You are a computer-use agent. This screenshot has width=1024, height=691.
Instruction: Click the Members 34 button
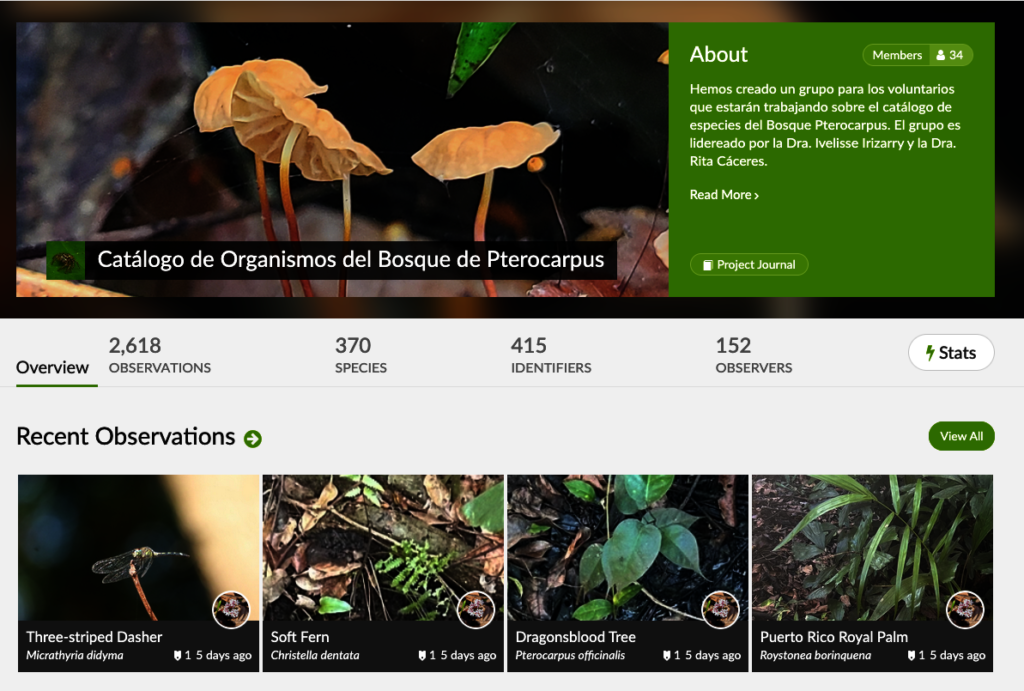[917, 55]
